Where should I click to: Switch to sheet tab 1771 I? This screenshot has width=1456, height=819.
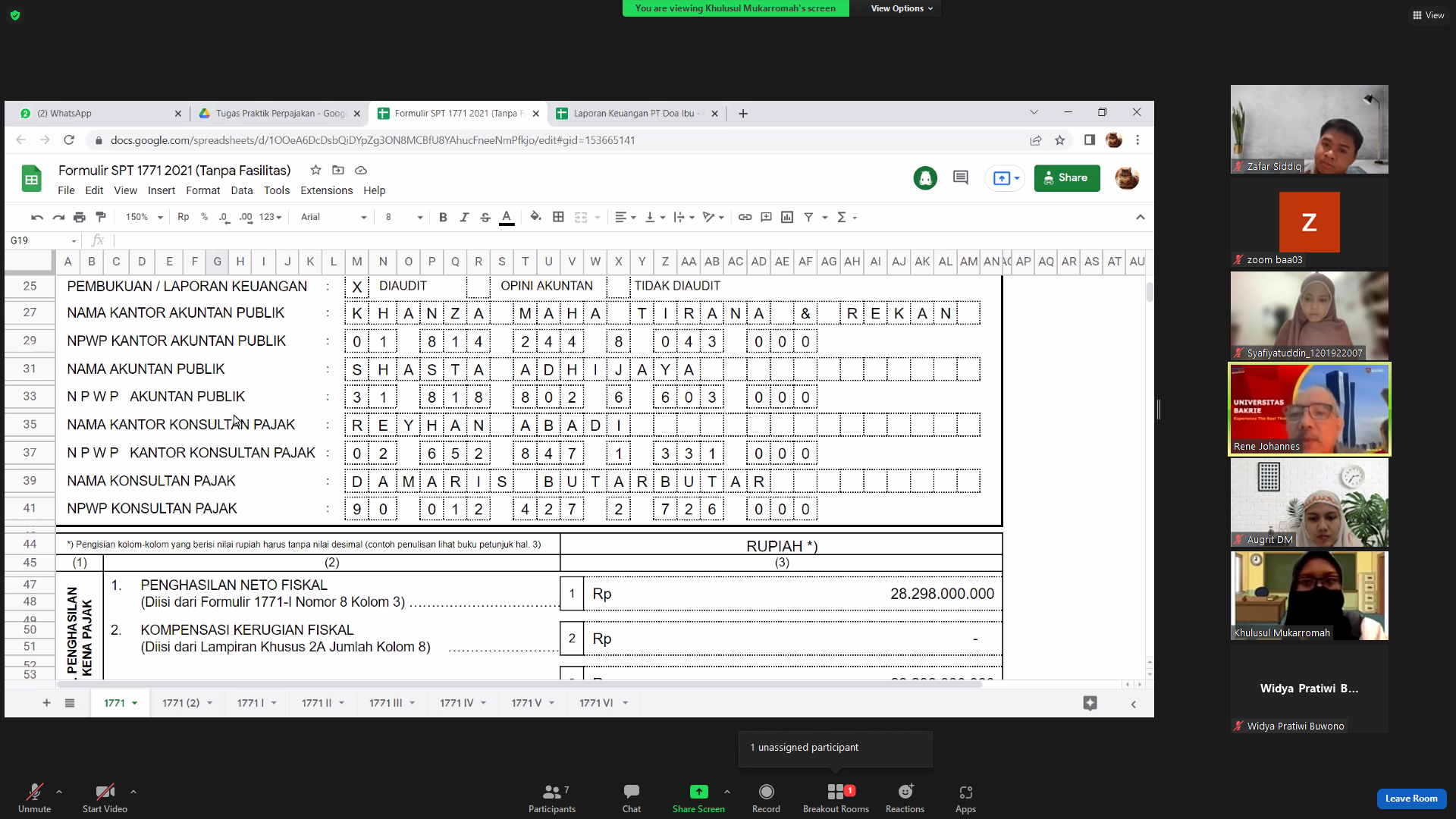tap(257, 703)
